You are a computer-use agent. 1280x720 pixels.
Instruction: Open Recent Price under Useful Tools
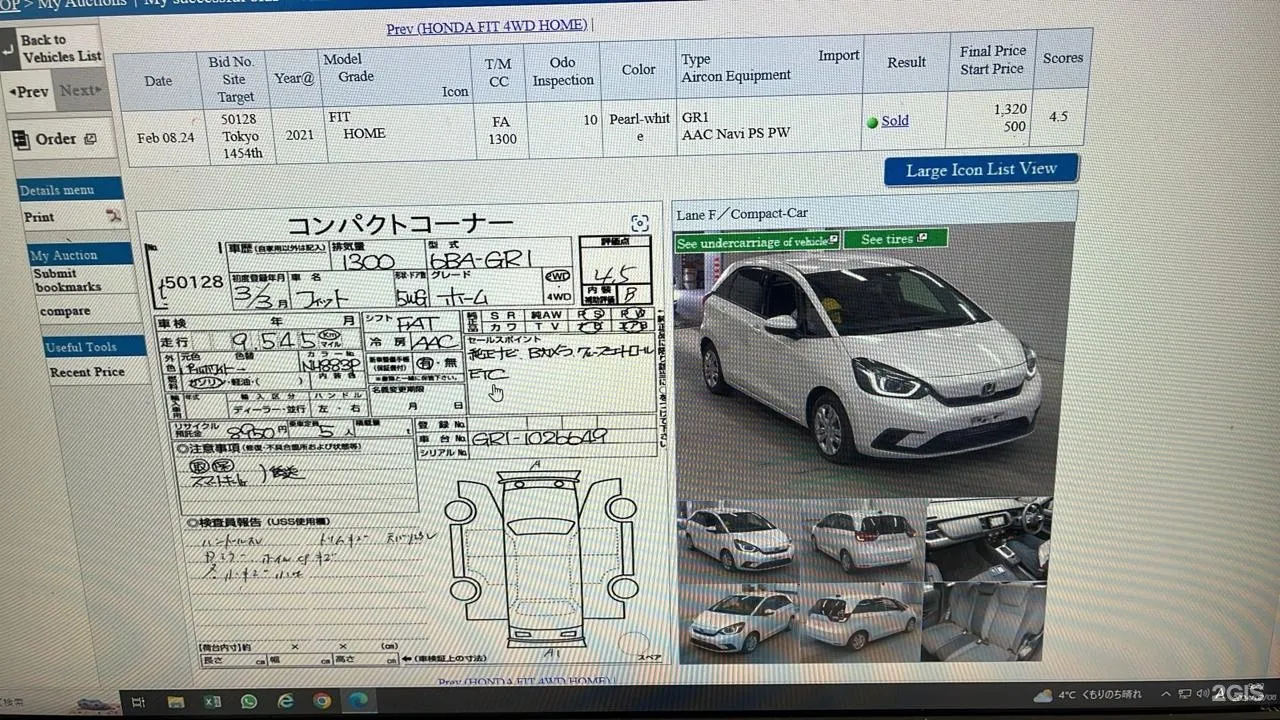(x=87, y=372)
